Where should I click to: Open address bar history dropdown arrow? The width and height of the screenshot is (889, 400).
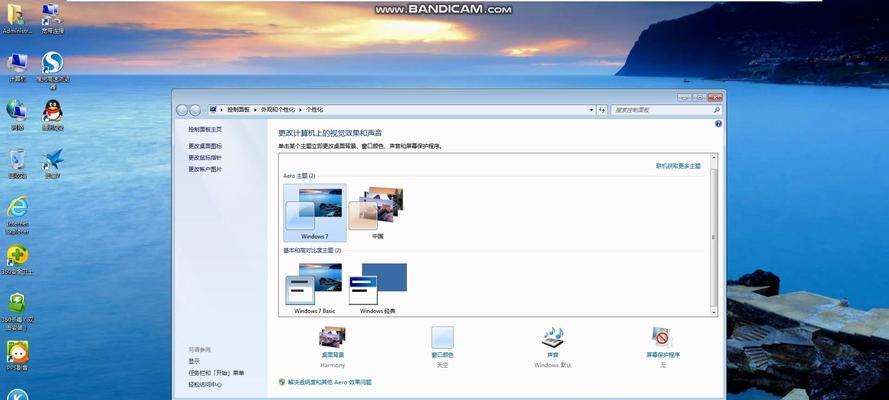(x=591, y=110)
